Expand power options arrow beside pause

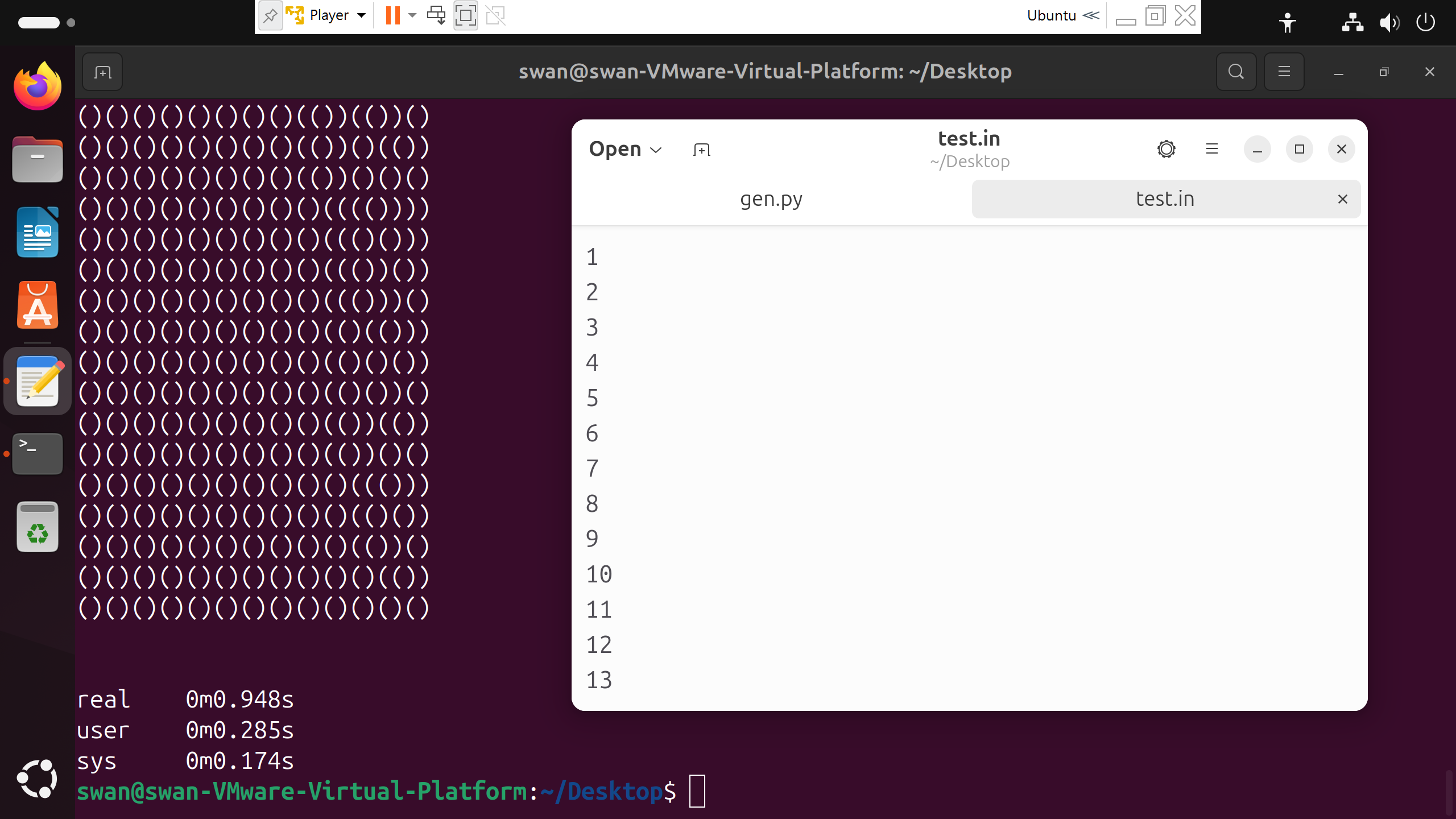click(413, 15)
